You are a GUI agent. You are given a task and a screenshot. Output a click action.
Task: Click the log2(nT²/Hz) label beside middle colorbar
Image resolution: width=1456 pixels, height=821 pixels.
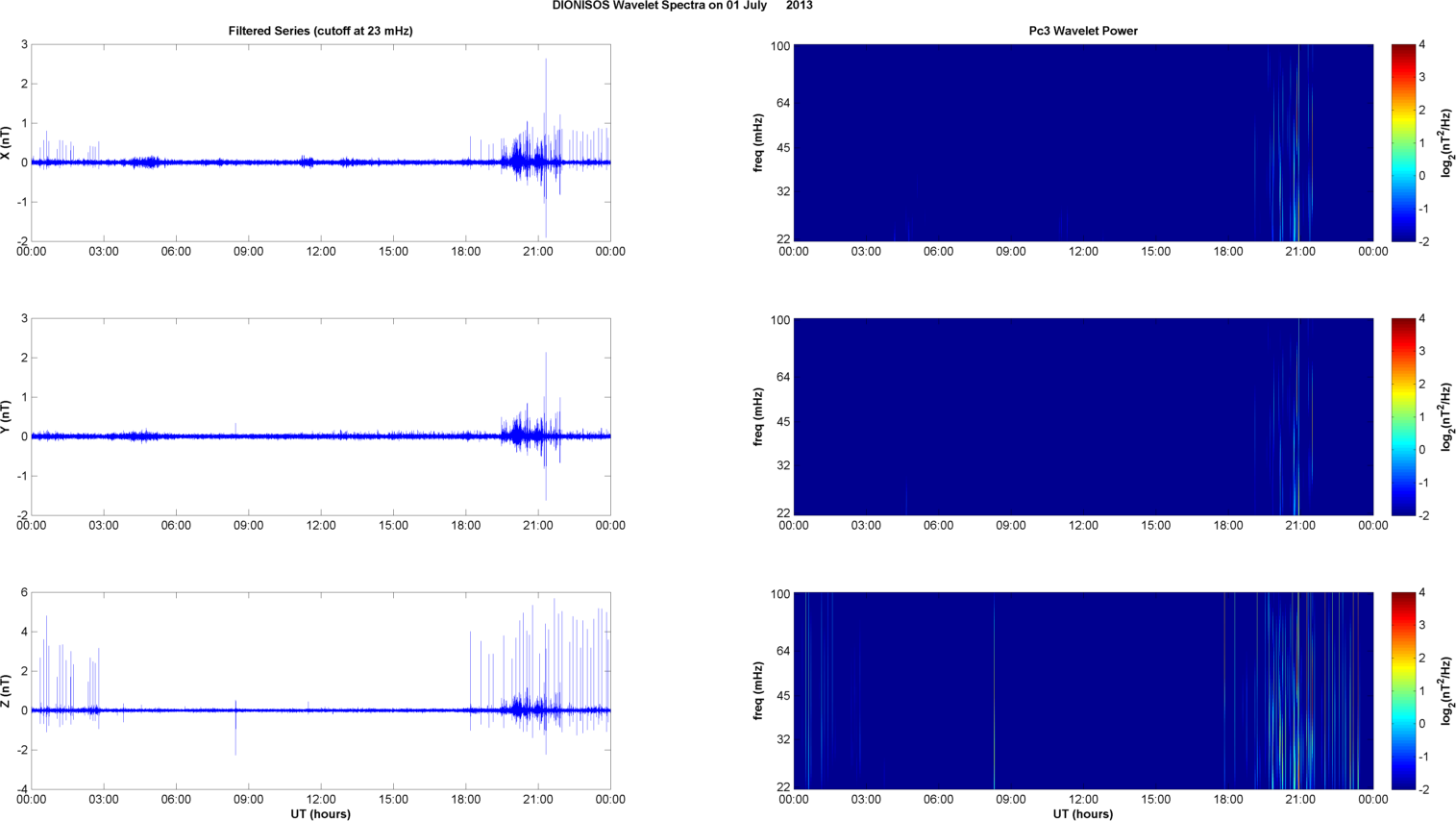(x=1446, y=417)
